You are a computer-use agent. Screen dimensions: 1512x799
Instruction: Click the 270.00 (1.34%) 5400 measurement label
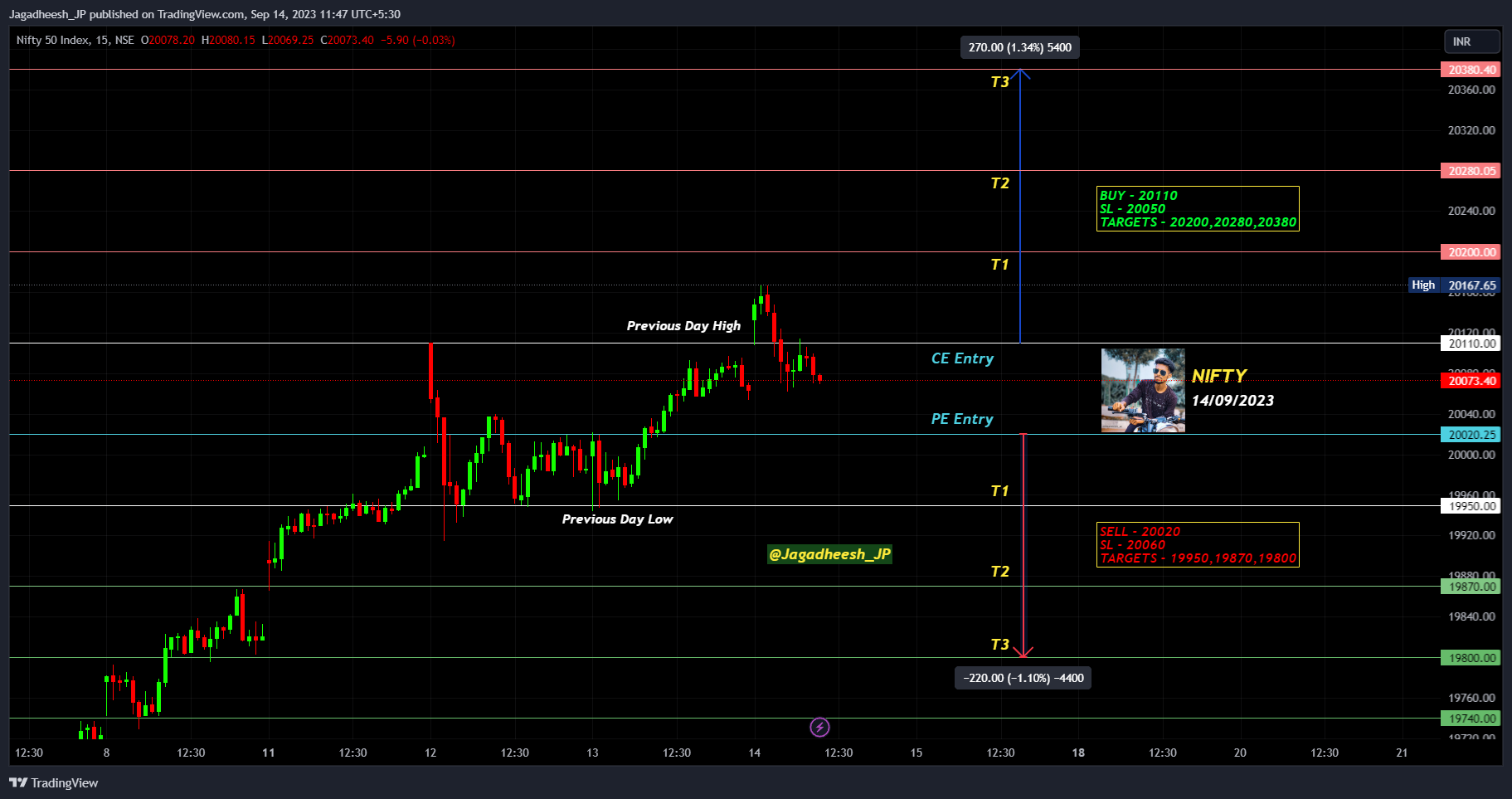1020,47
